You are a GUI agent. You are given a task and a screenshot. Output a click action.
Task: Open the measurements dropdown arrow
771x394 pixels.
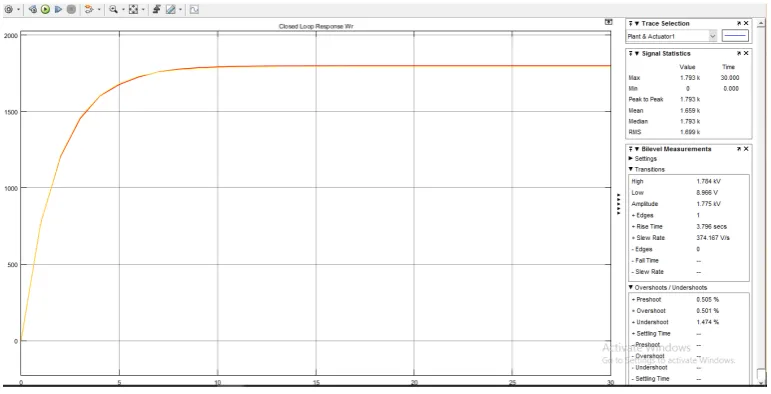pos(180,9)
